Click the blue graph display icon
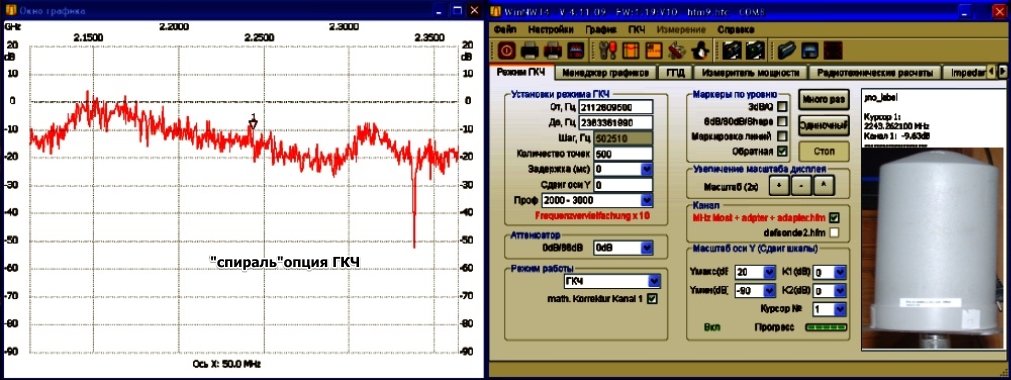This screenshot has width=1011, height=380. point(574,50)
